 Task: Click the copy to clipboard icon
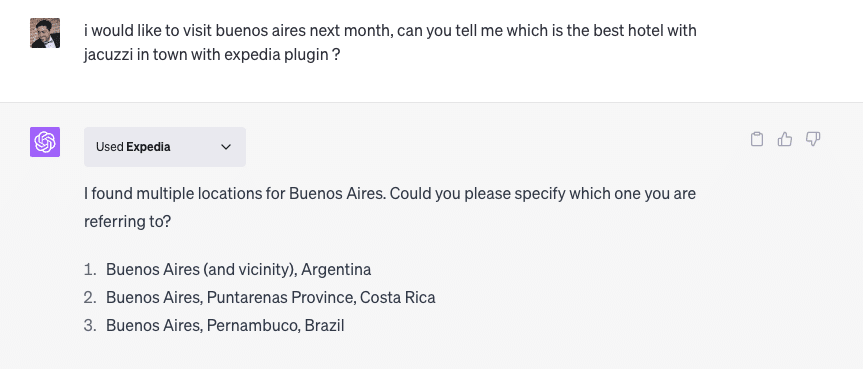(x=757, y=139)
